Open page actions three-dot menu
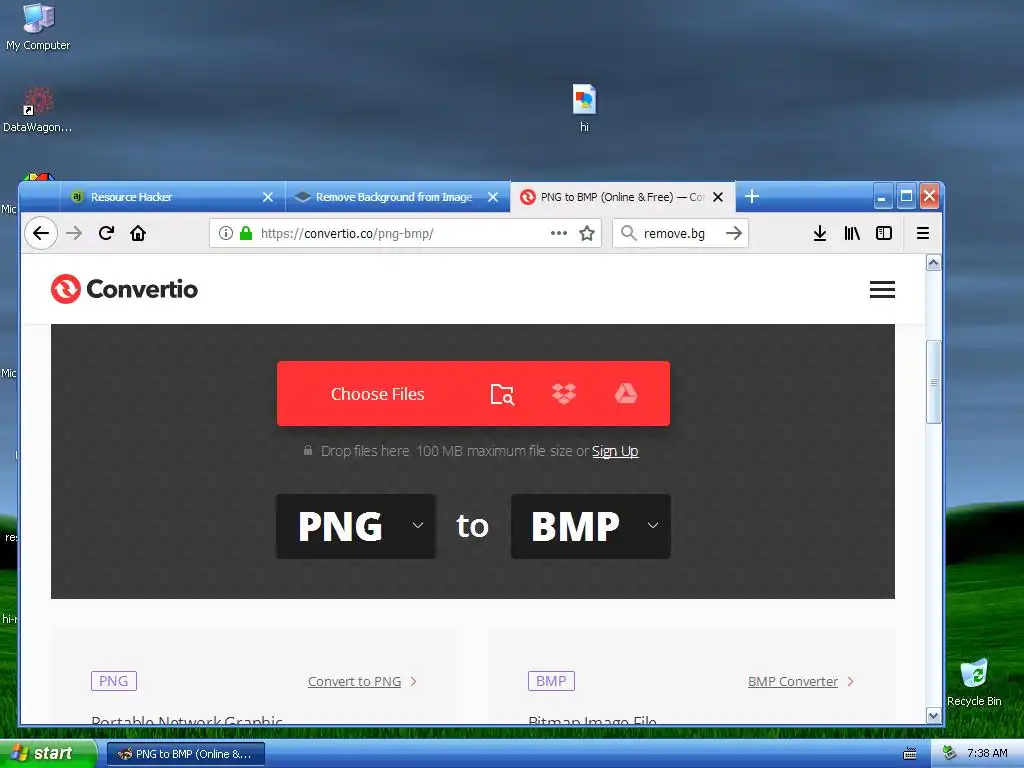 [x=558, y=233]
